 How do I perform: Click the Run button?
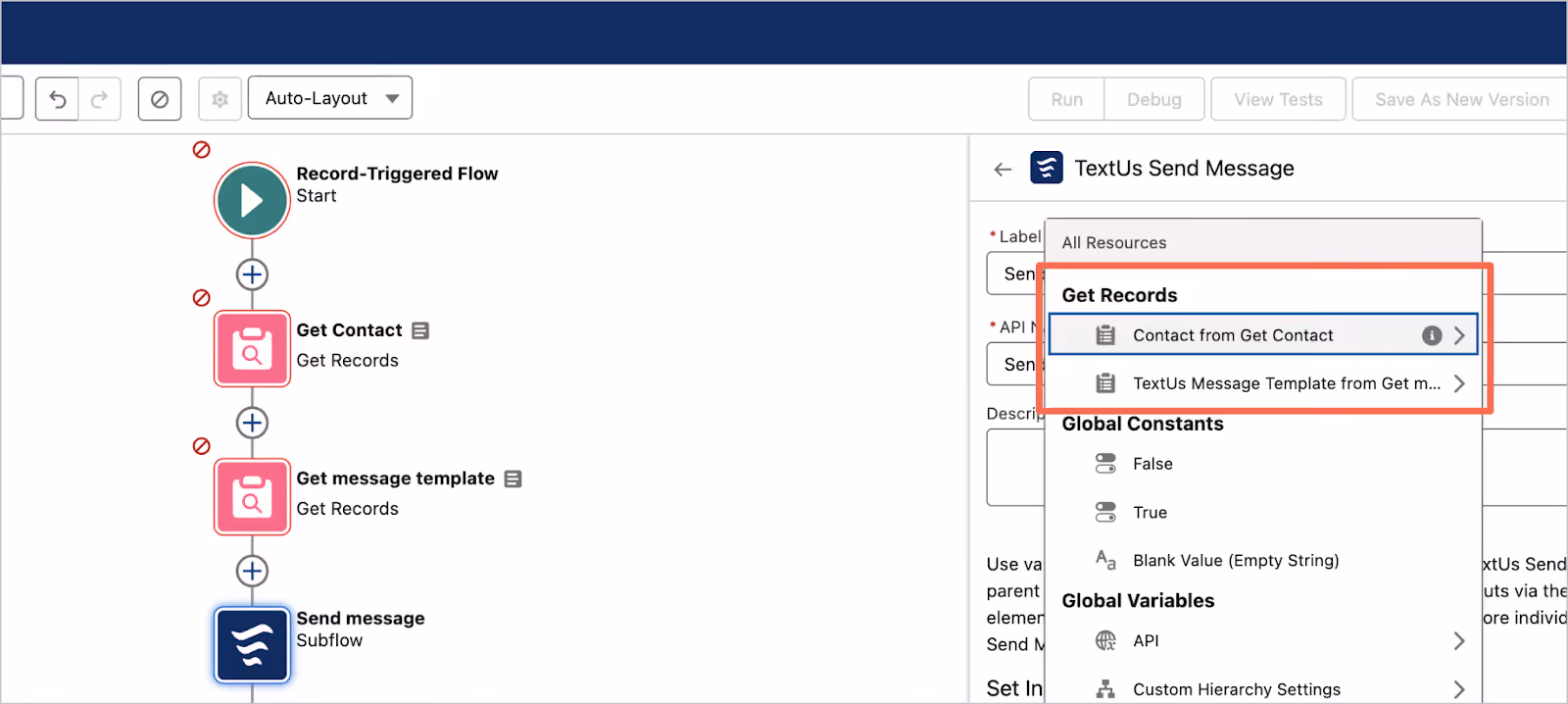(x=1066, y=99)
